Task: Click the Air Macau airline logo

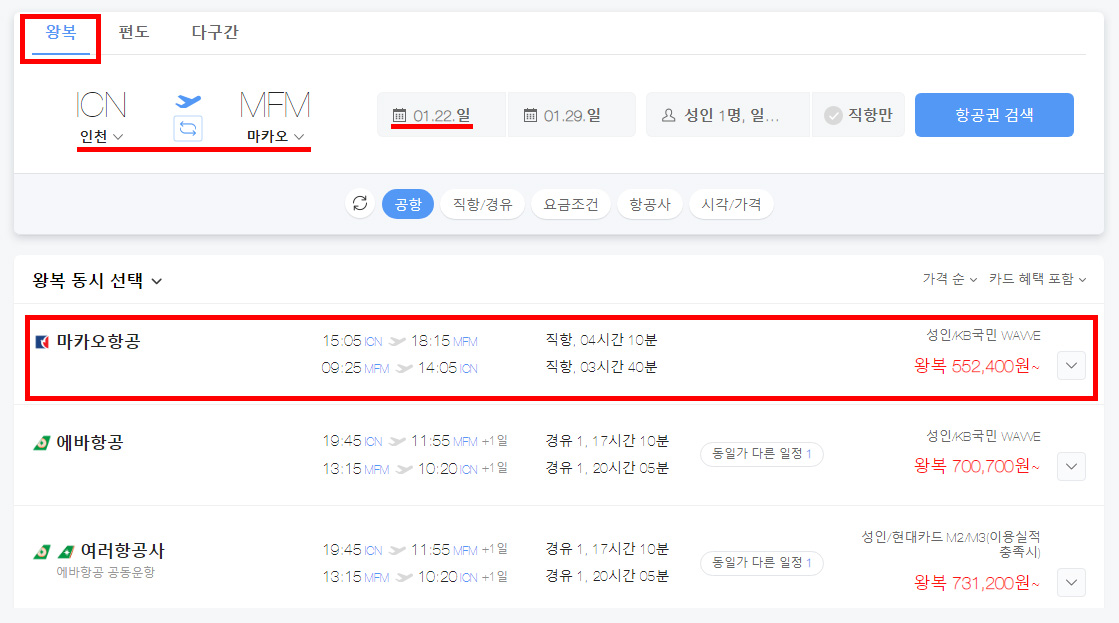Action: tap(42, 342)
